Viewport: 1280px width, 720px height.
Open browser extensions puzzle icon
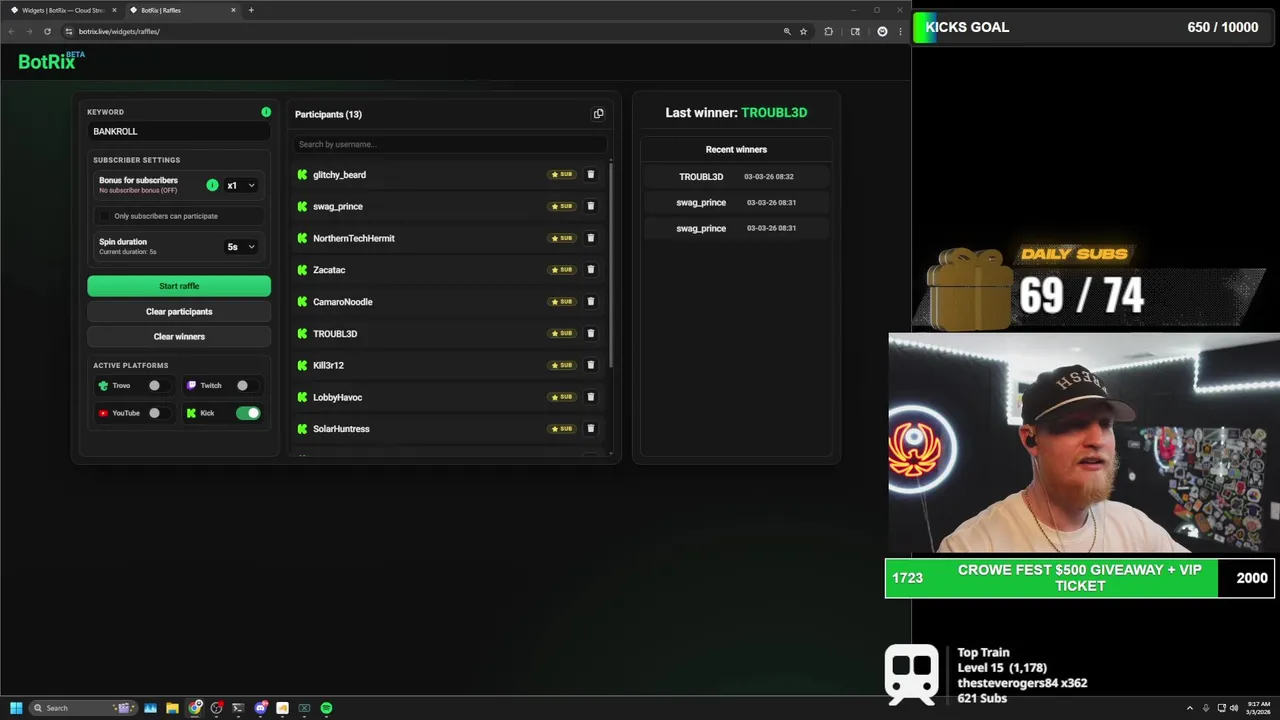(828, 31)
